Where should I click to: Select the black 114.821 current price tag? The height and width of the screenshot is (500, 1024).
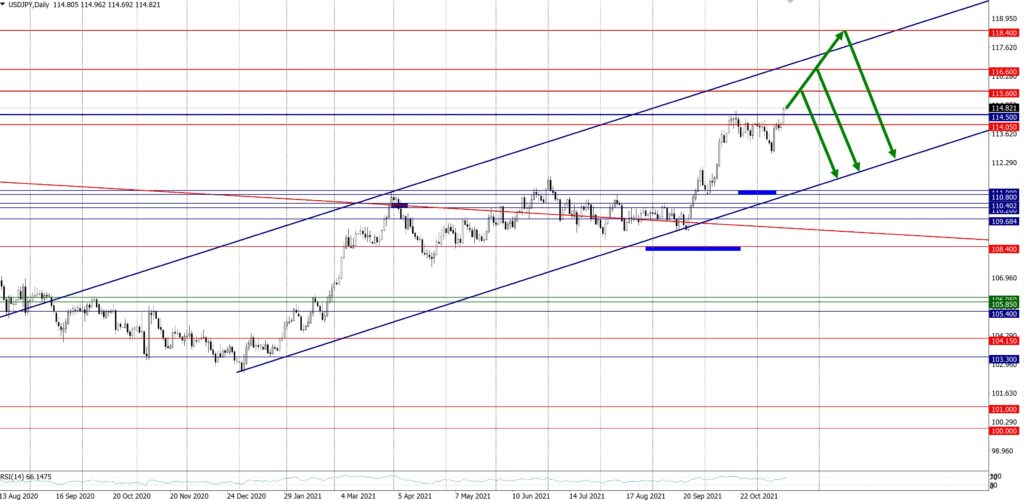(x=1004, y=108)
